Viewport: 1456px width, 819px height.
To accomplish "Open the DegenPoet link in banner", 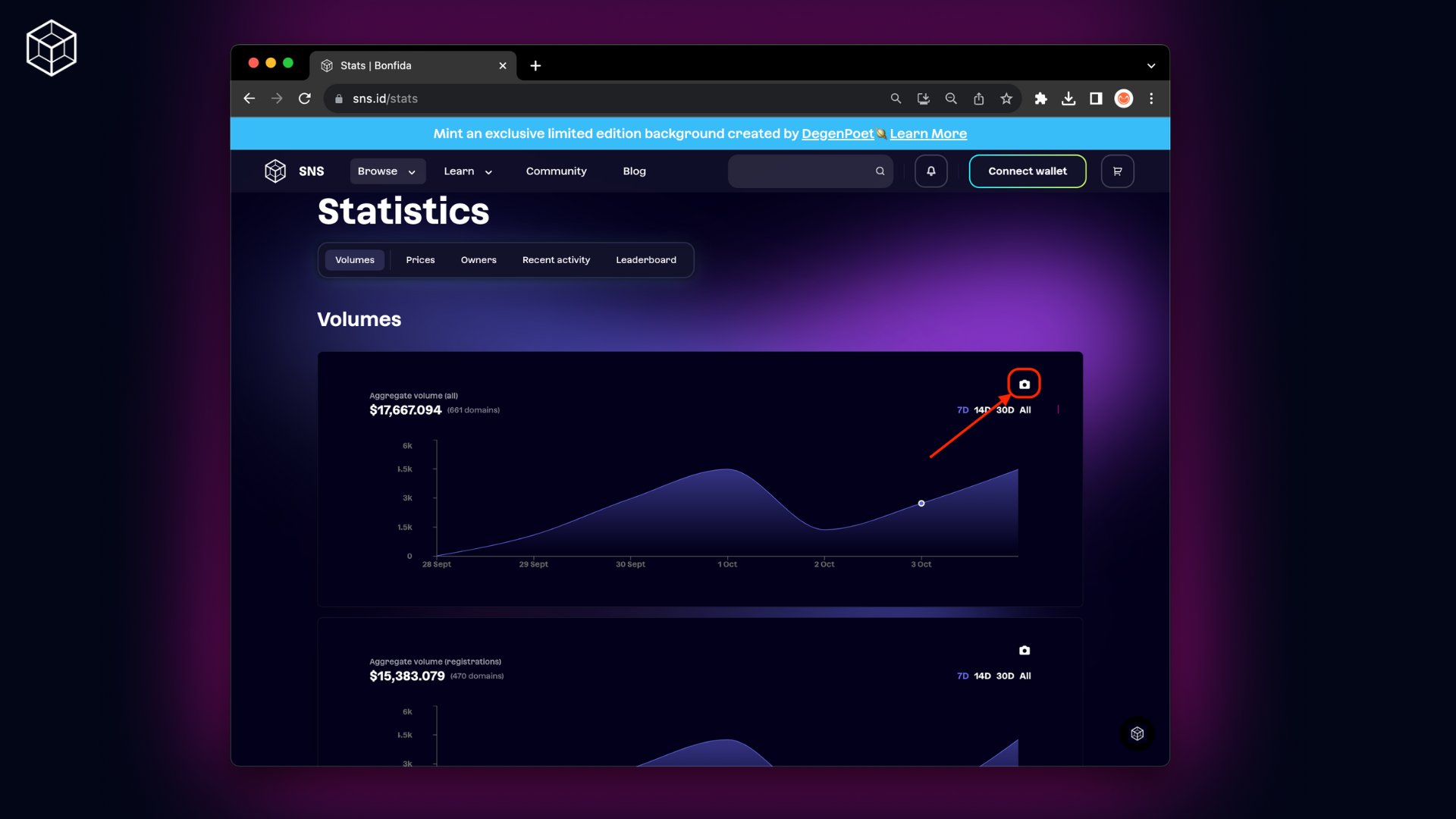I will point(838,133).
